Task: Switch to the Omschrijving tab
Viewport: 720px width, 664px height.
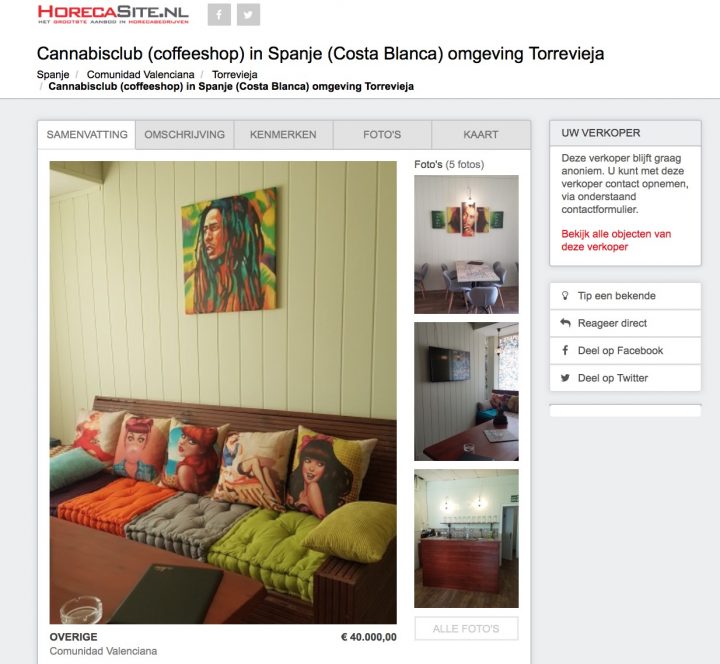Action: (185, 135)
